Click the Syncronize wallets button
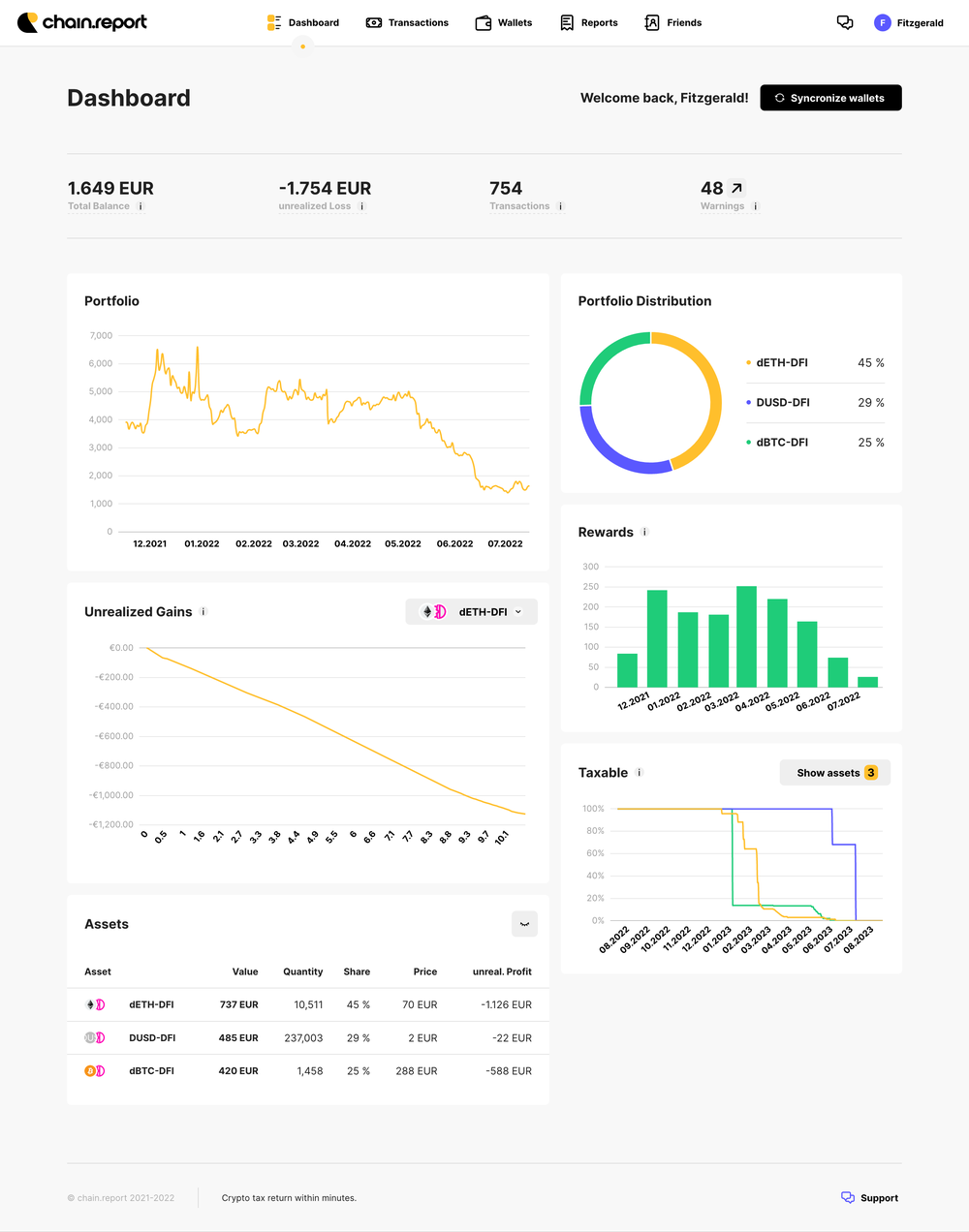This screenshot has width=969, height=1232. pos(830,97)
